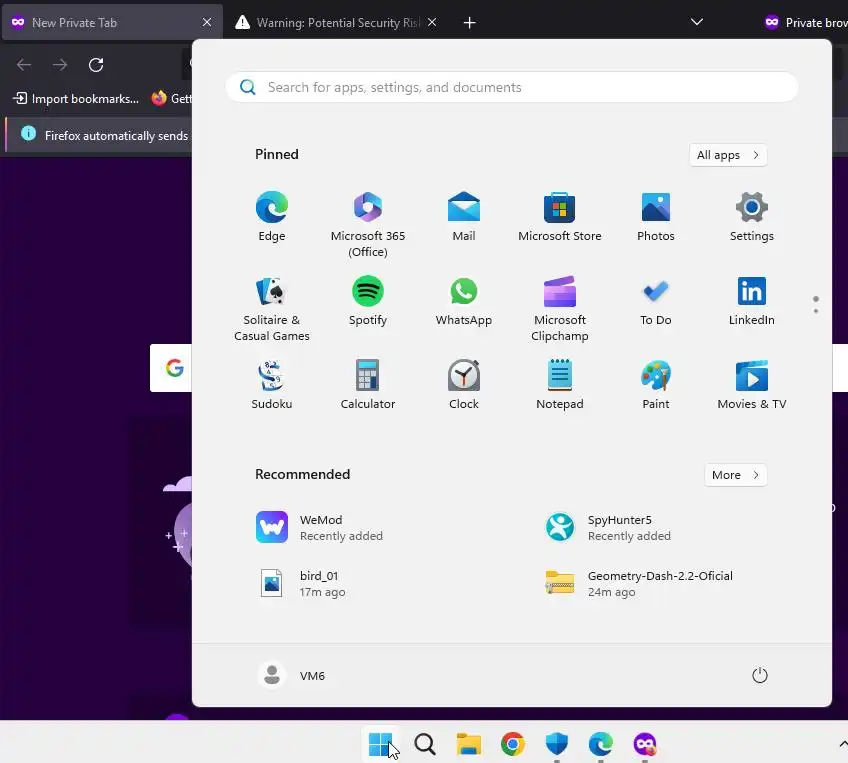Open Firefox list all tabs dropdown
This screenshot has width=848, height=763.
(697, 22)
